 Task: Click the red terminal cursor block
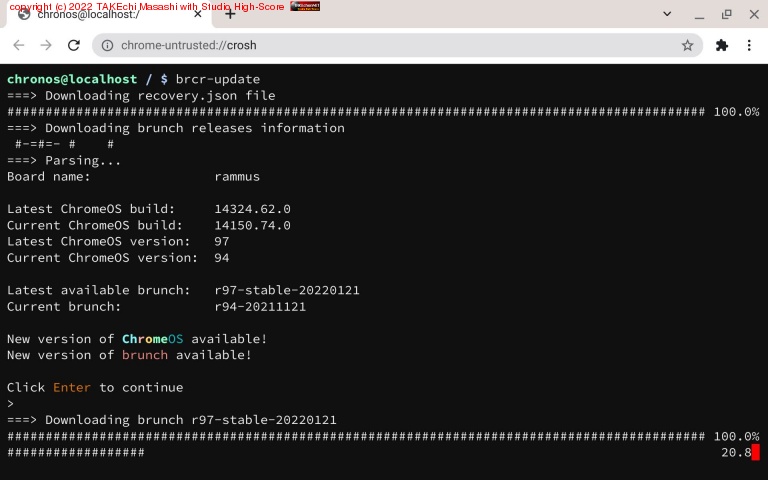[755, 453]
